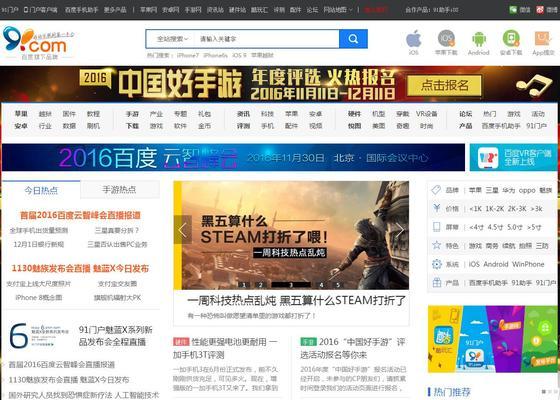
Task: Open 1130魅族发布会直播 魅蓝X今日发布 orange headline
Action: [x=80, y=268]
